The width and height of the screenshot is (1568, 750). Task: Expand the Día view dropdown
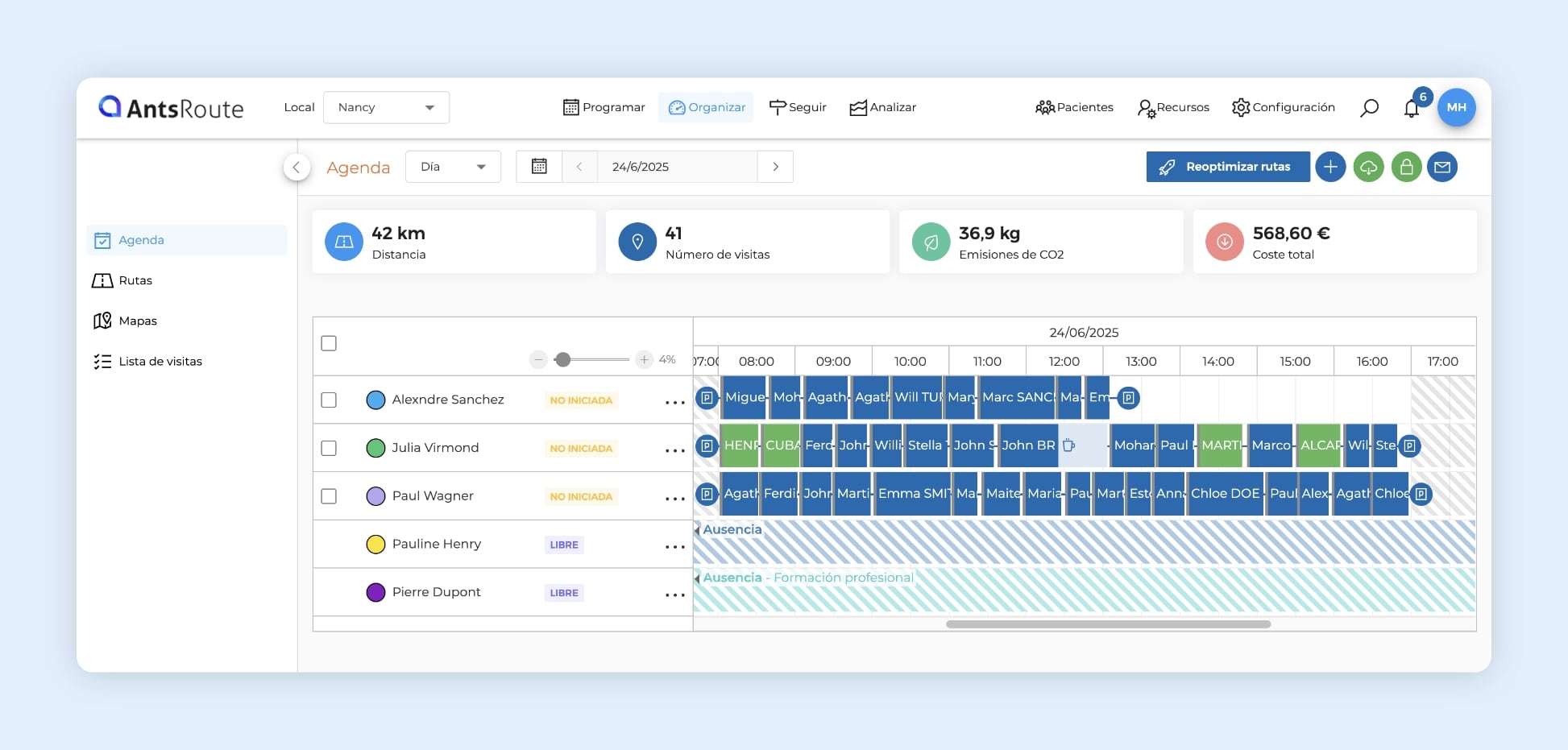(453, 167)
